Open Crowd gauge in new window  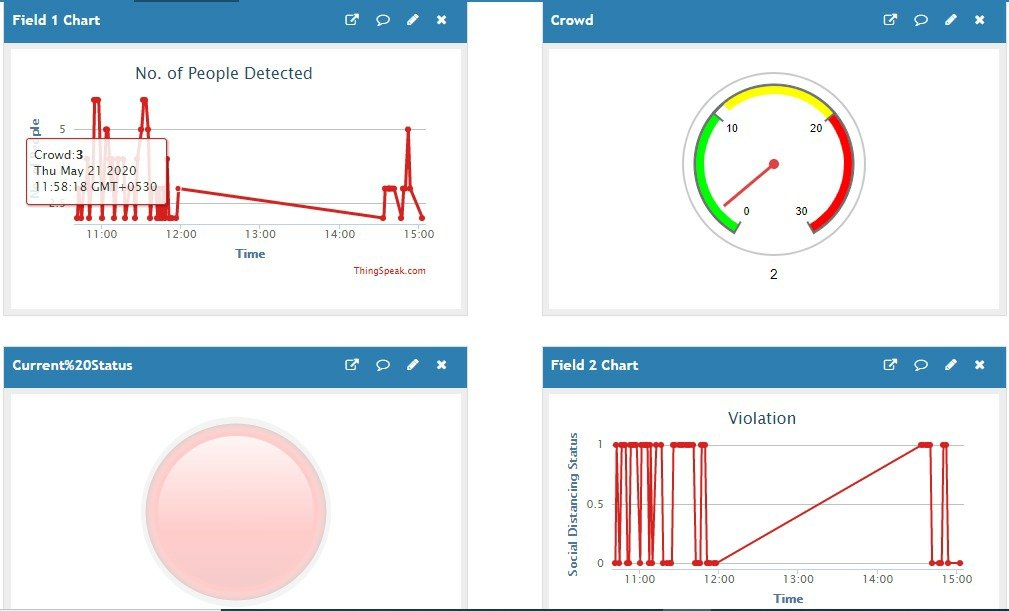pos(890,19)
